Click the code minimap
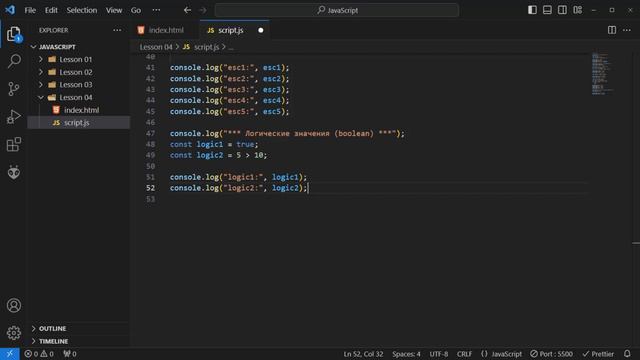This screenshot has height=360, width=640. pyautogui.click(x=602, y=73)
